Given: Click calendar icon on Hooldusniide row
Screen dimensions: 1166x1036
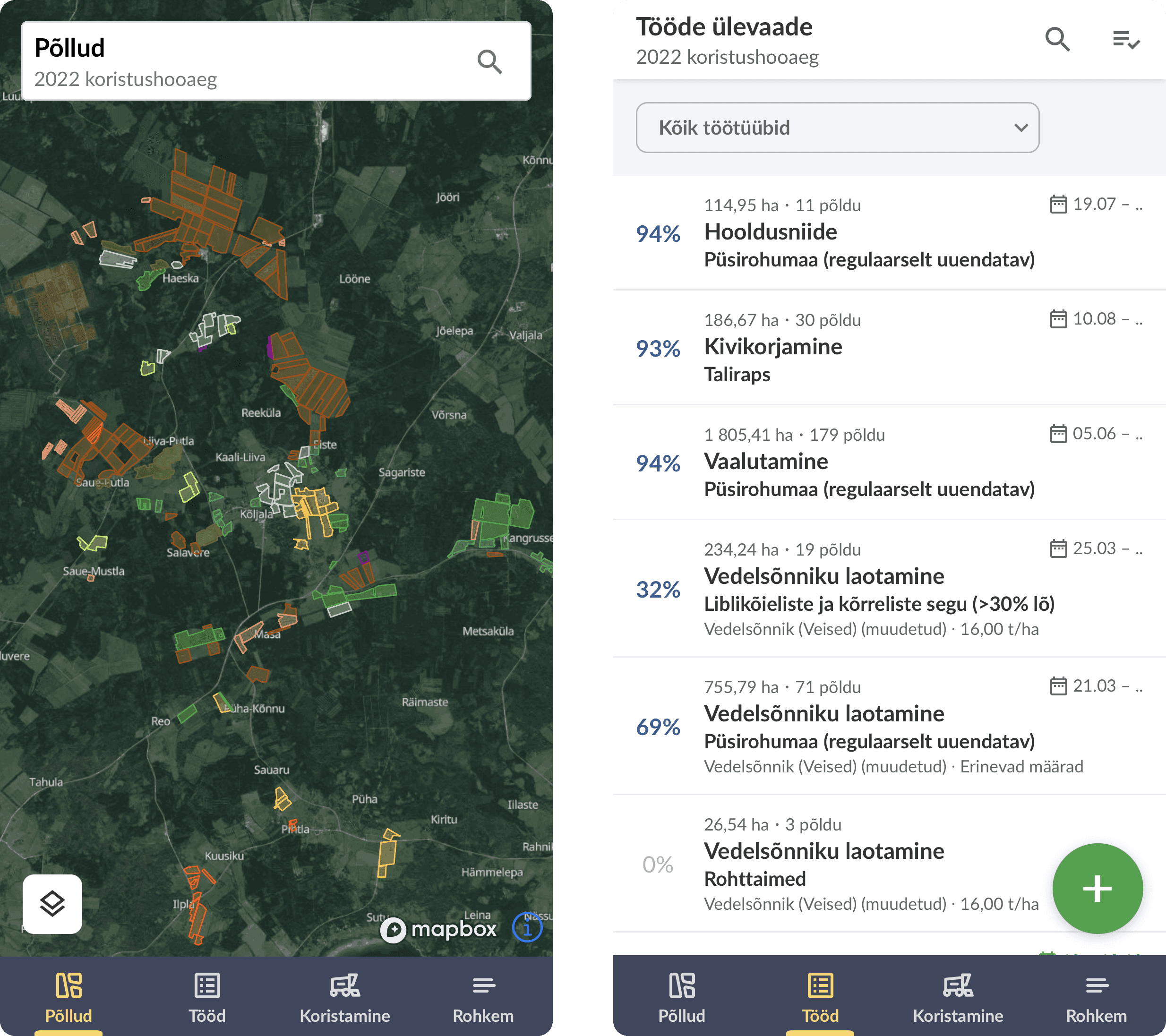Looking at the screenshot, I should [x=1058, y=204].
